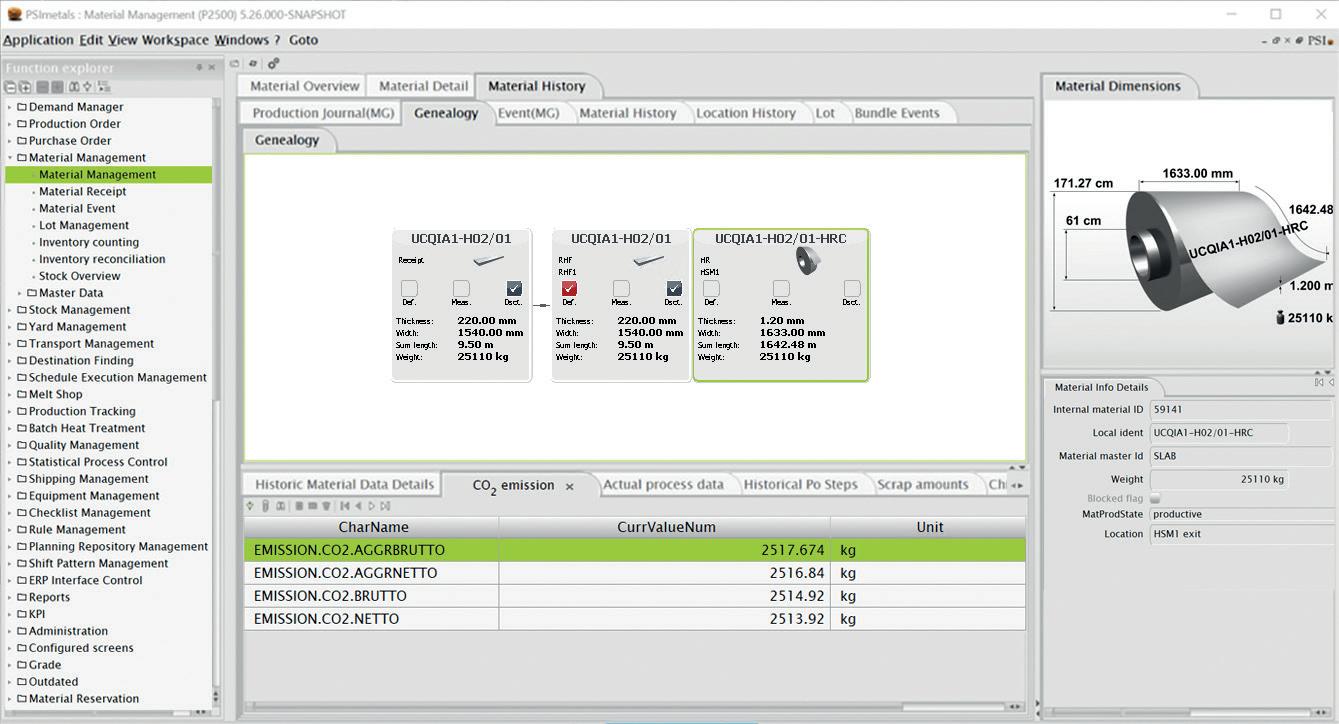Expand the Quality Management tree node

pyautogui.click(x=10, y=445)
